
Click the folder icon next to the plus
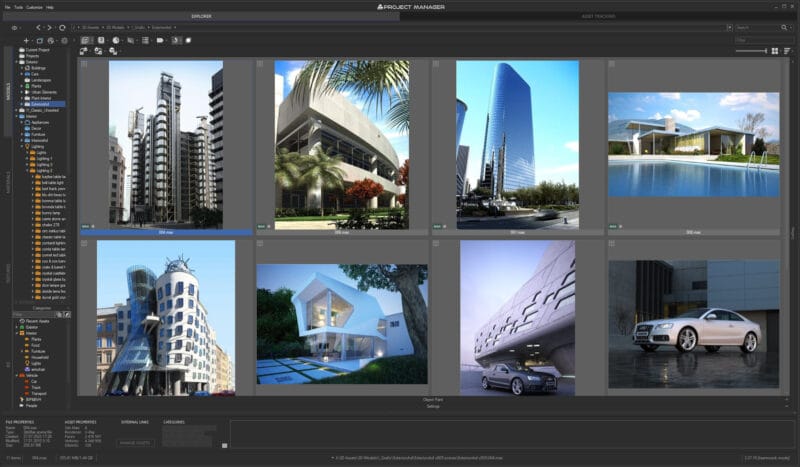(x=39, y=40)
